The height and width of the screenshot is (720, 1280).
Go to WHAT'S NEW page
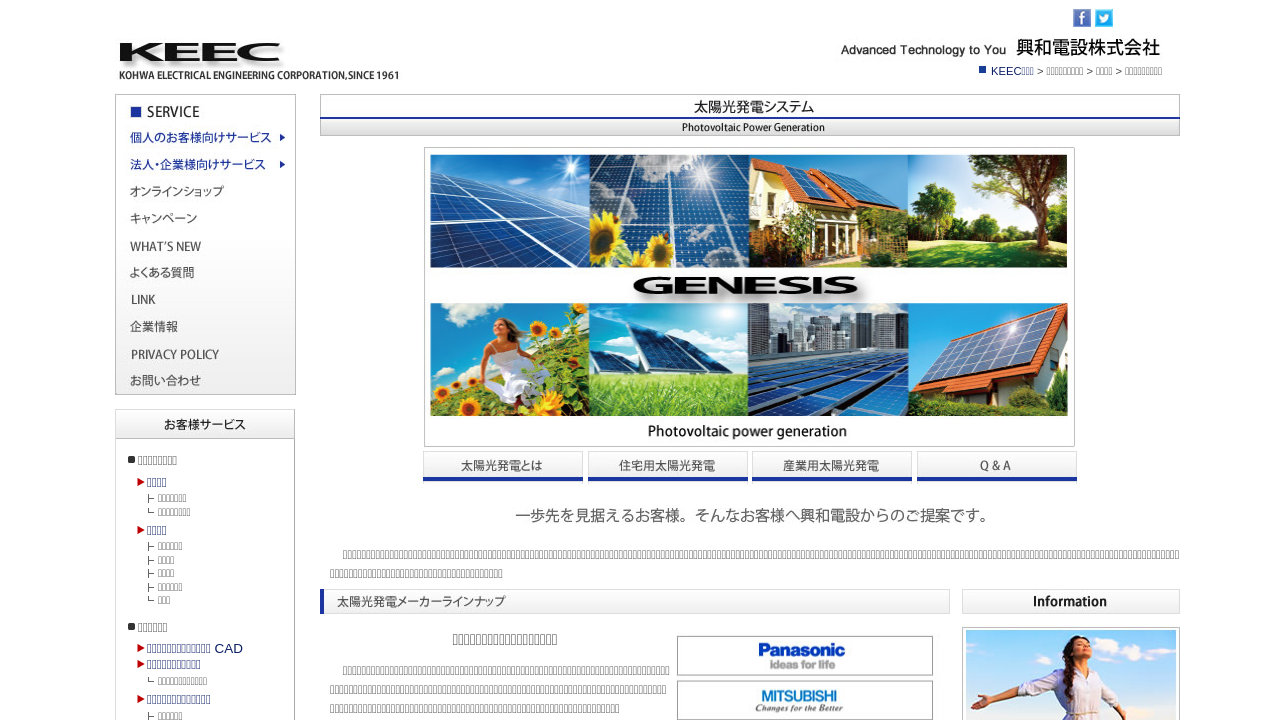166,246
